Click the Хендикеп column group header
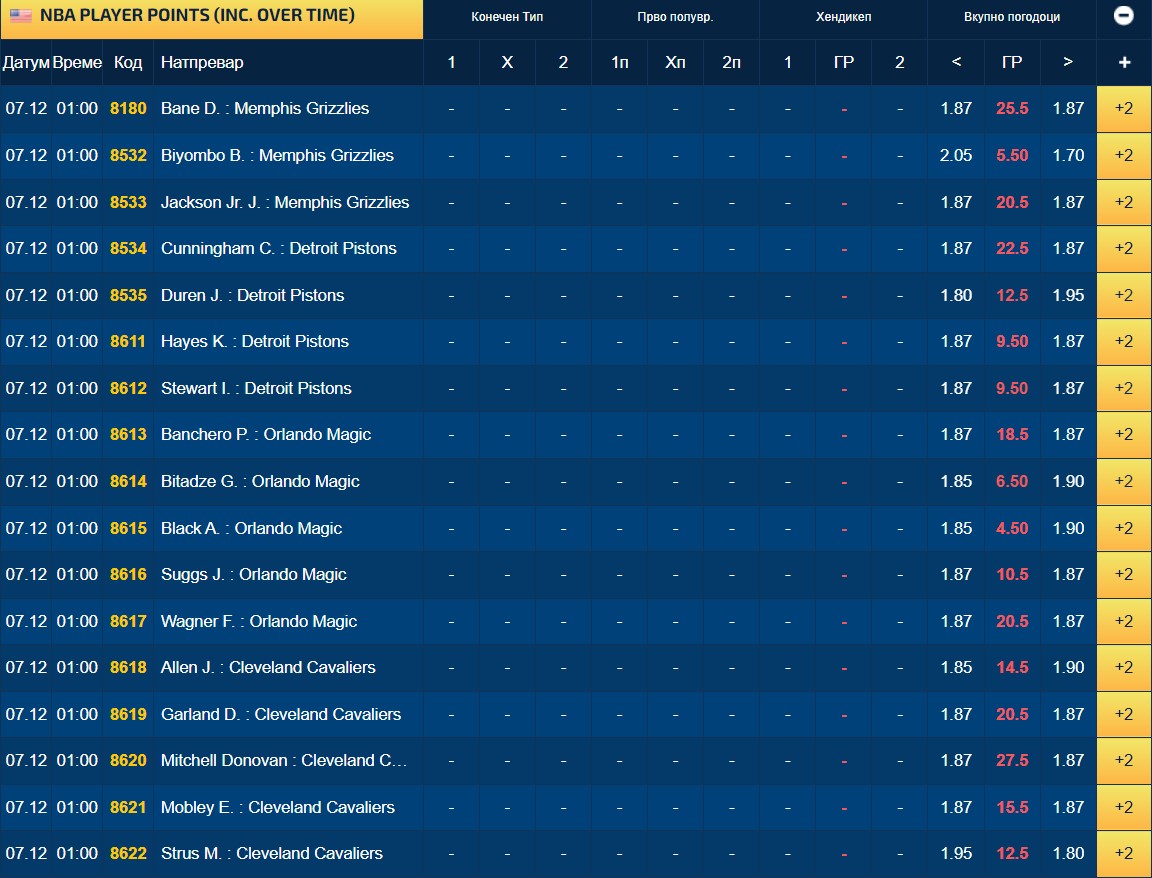 [843, 17]
